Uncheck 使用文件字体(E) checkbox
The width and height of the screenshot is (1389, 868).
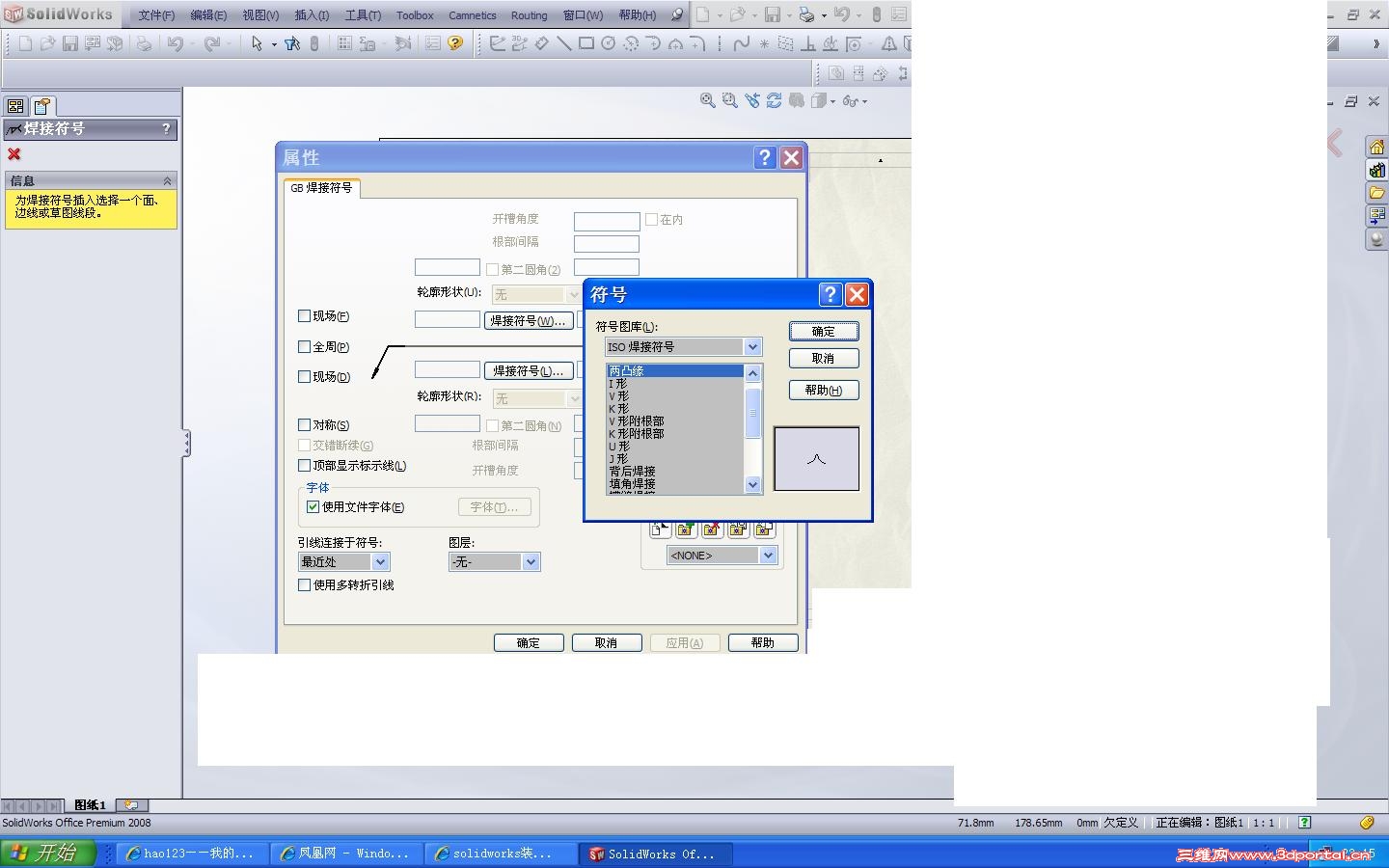click(x=313, y=507)
